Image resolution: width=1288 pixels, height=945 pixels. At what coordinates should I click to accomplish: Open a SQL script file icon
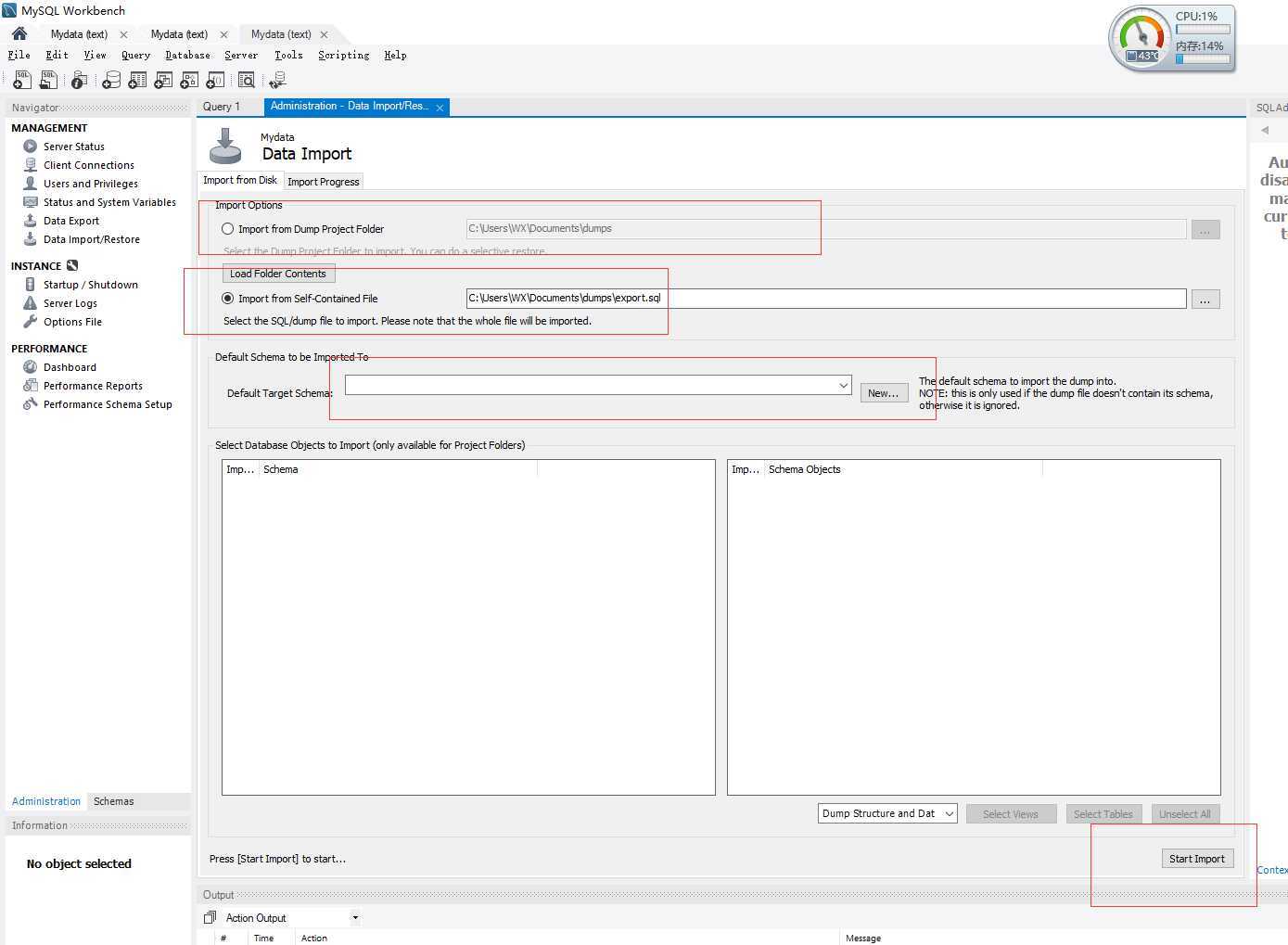pyautogui.click(x=48, y=81)
